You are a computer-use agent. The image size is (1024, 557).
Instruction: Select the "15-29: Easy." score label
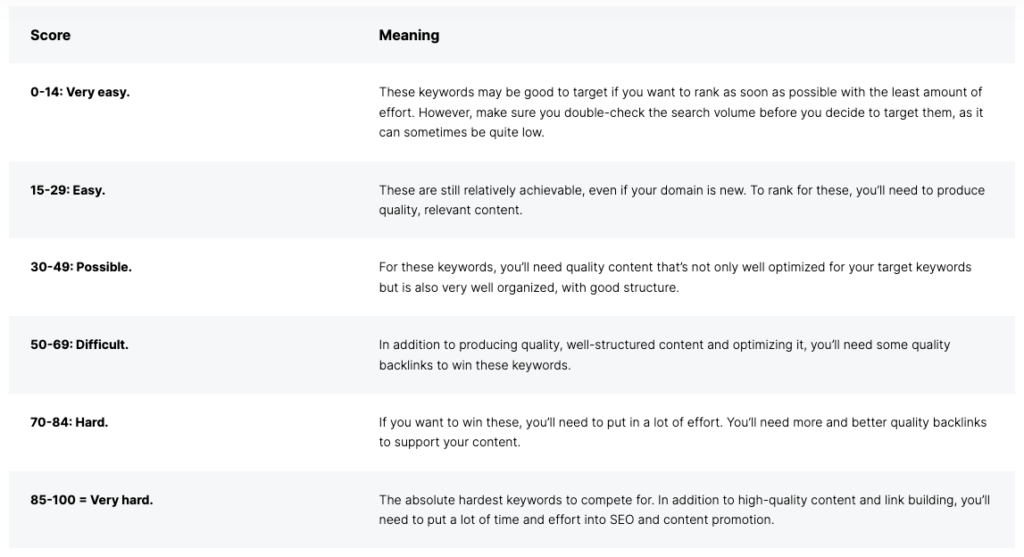67,190
